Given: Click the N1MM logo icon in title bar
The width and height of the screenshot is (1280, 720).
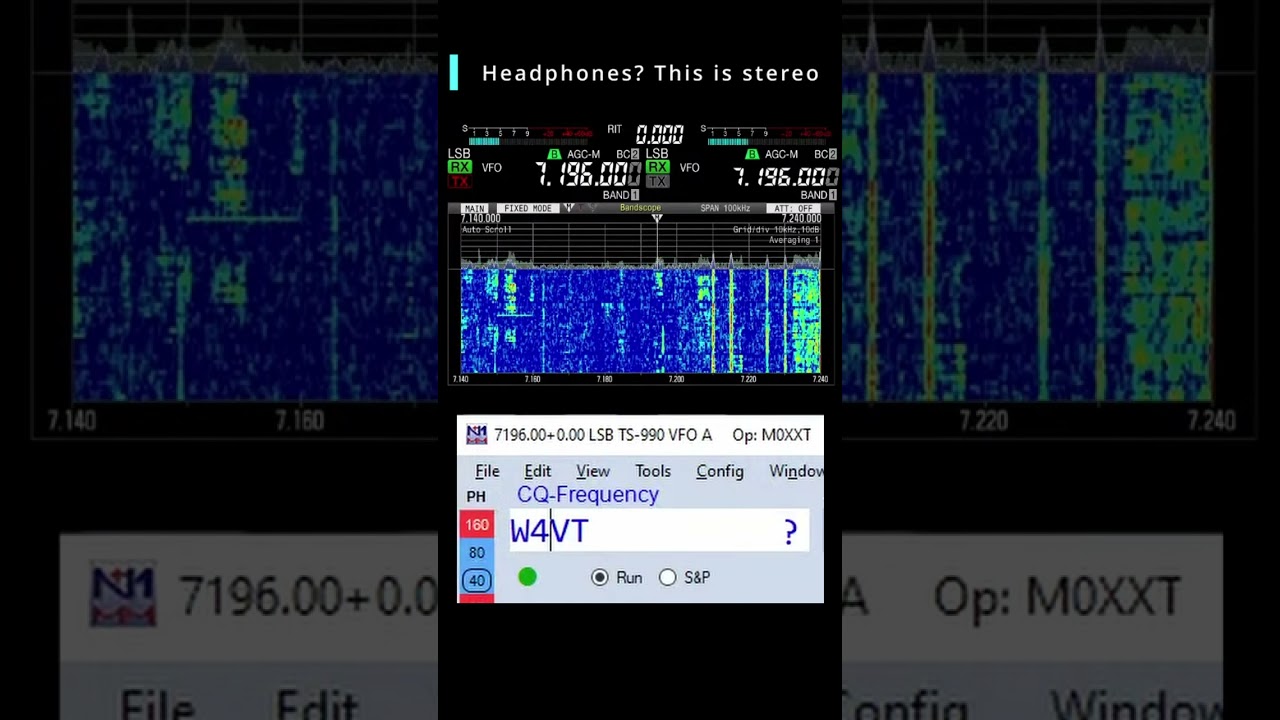Looking at the screenshot, I should click(477, 434).
